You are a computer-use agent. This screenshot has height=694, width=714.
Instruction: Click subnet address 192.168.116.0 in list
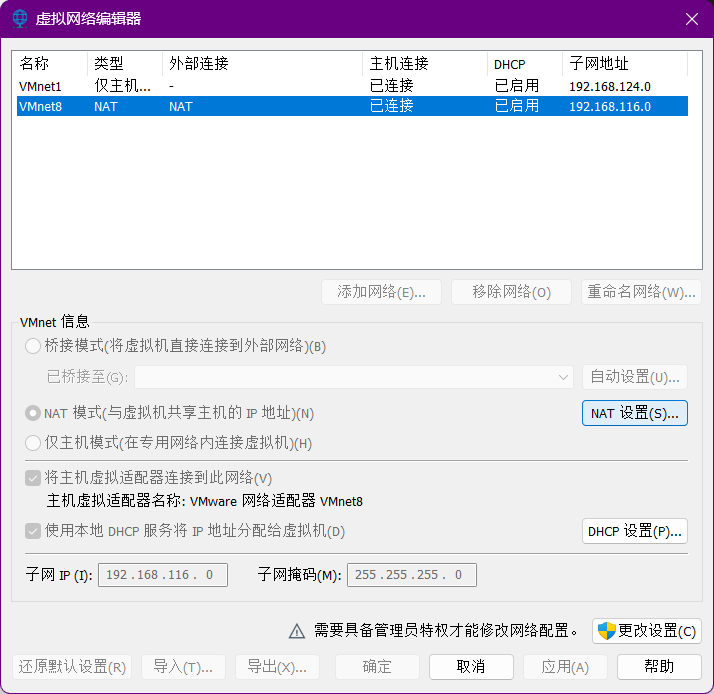(610, 107)
